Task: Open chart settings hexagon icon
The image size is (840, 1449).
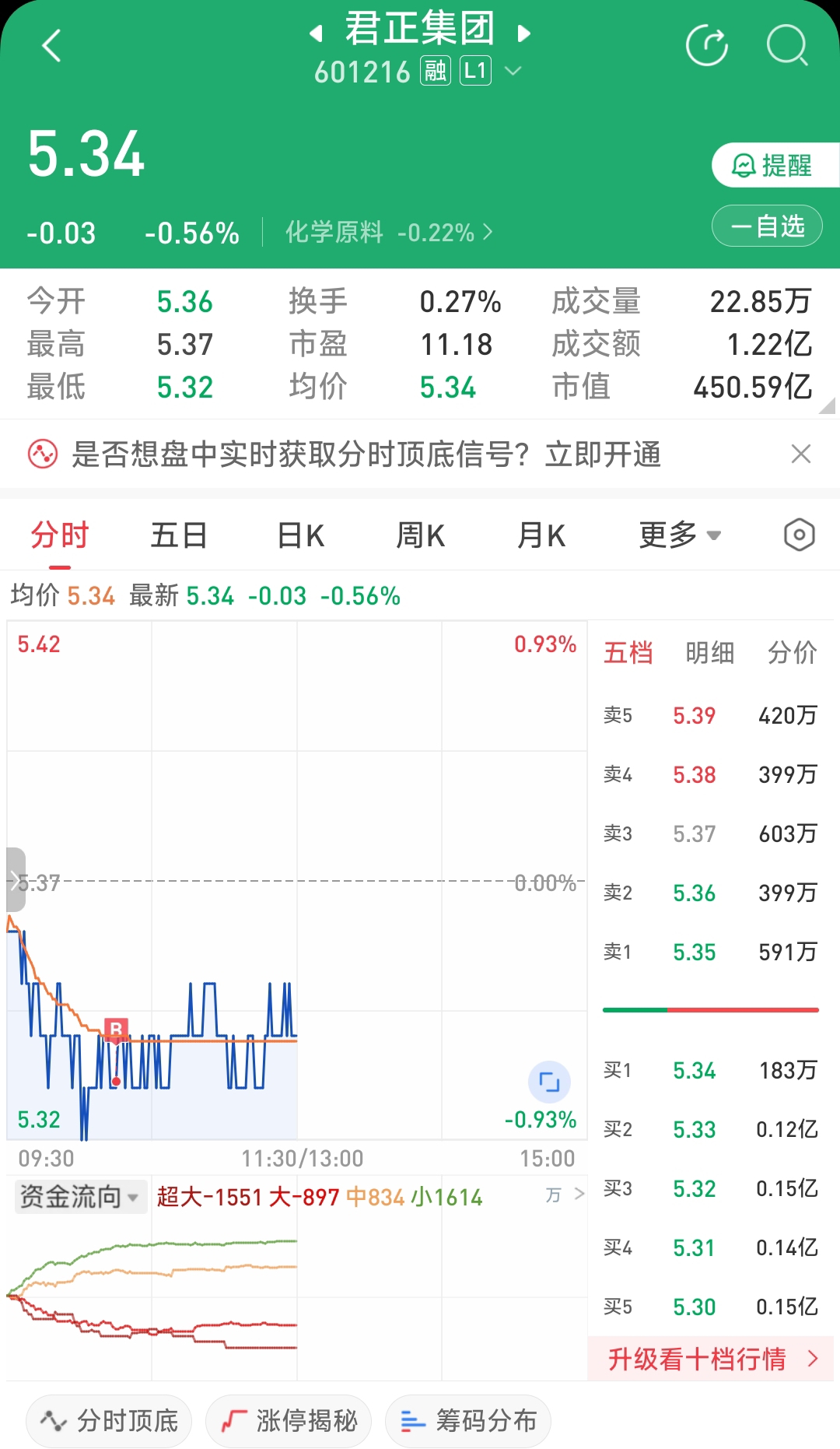Action: [799, 535]
